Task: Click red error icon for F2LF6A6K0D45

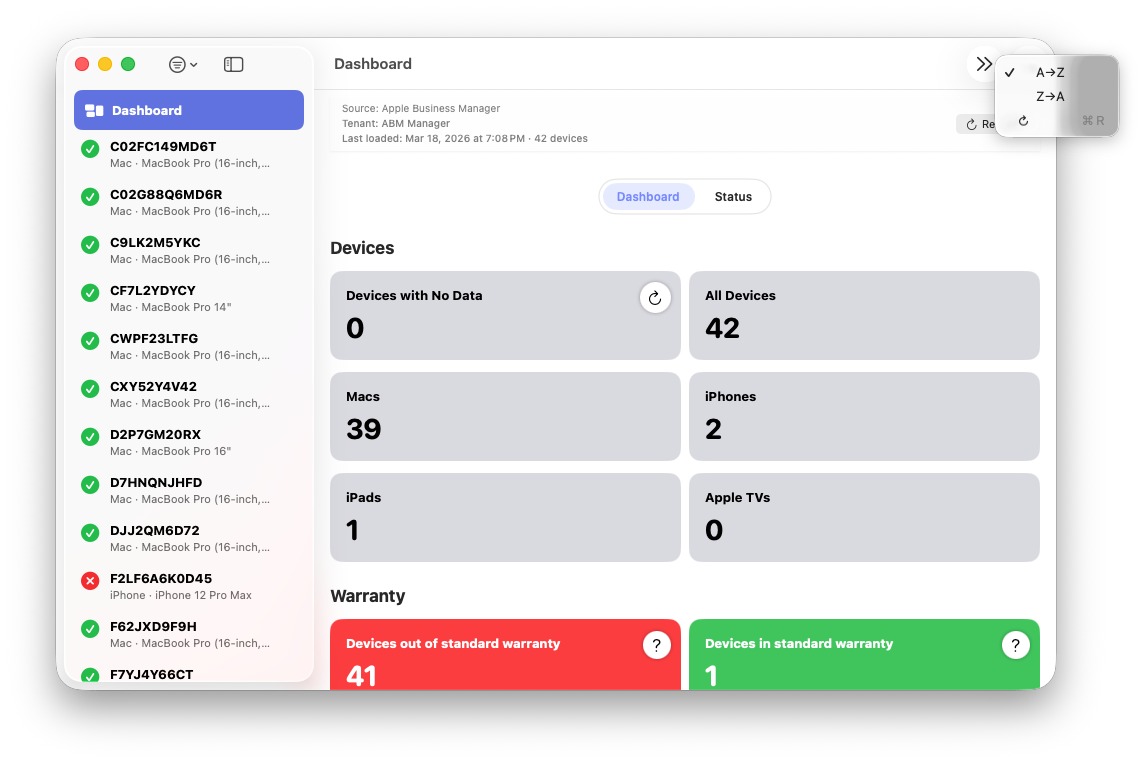Action: click(90, 580)
